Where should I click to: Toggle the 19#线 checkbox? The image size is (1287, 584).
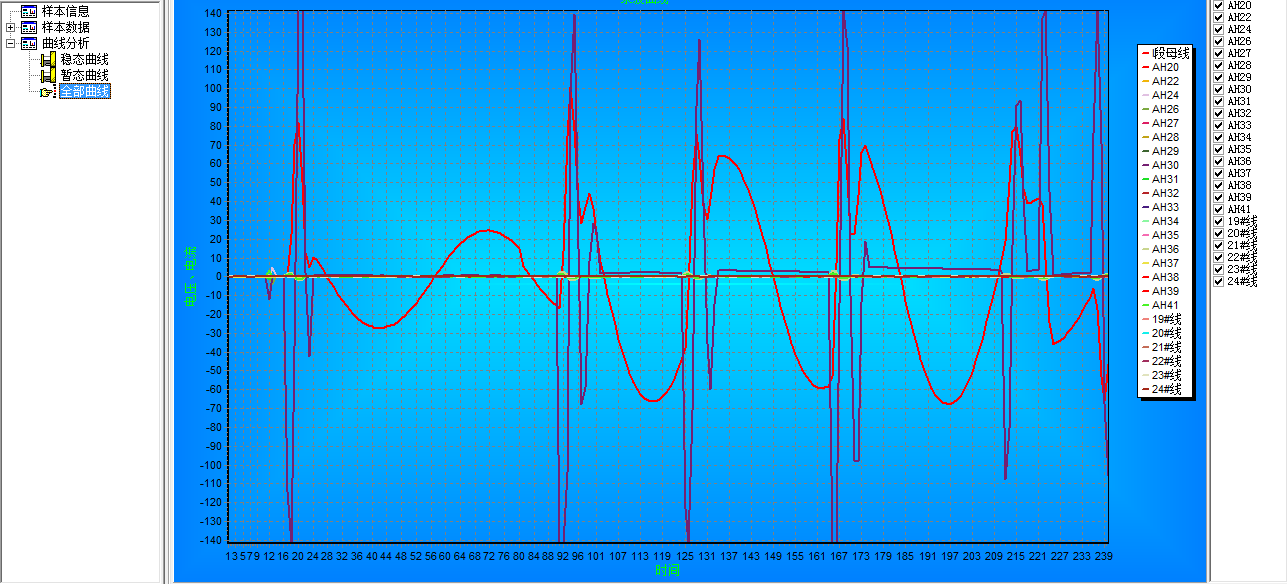pyautogui.click(x=1218, y=222)
